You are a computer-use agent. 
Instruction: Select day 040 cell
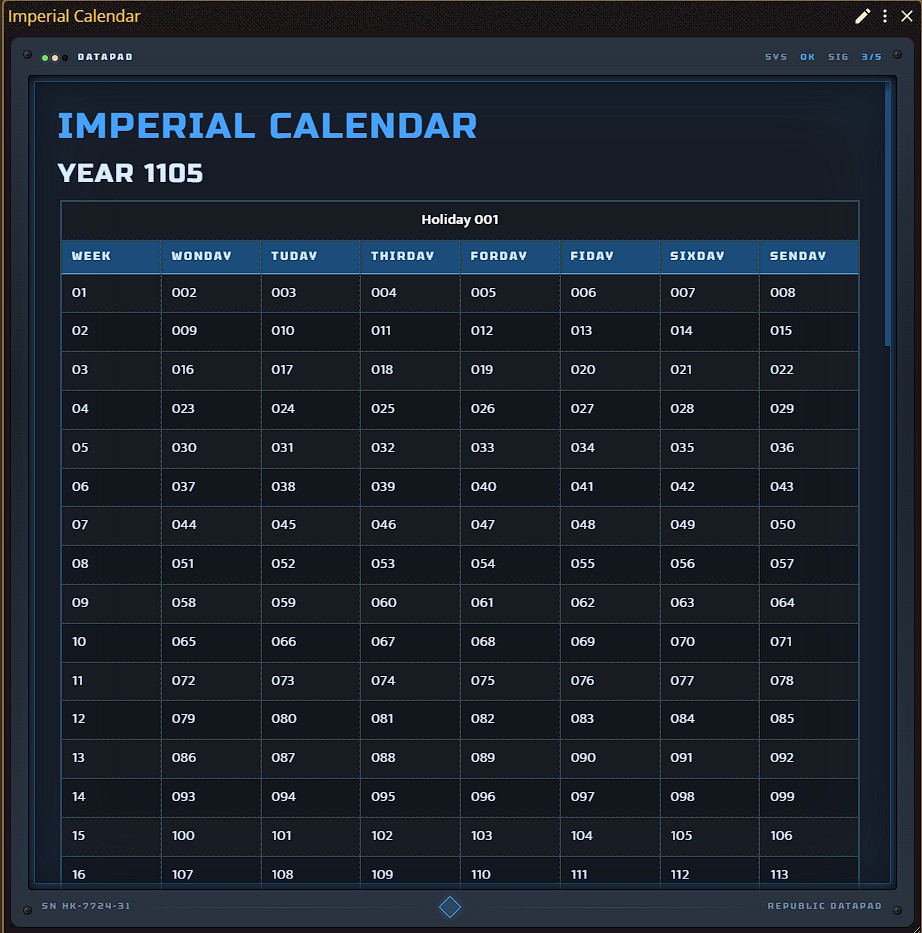click(510, 487)
